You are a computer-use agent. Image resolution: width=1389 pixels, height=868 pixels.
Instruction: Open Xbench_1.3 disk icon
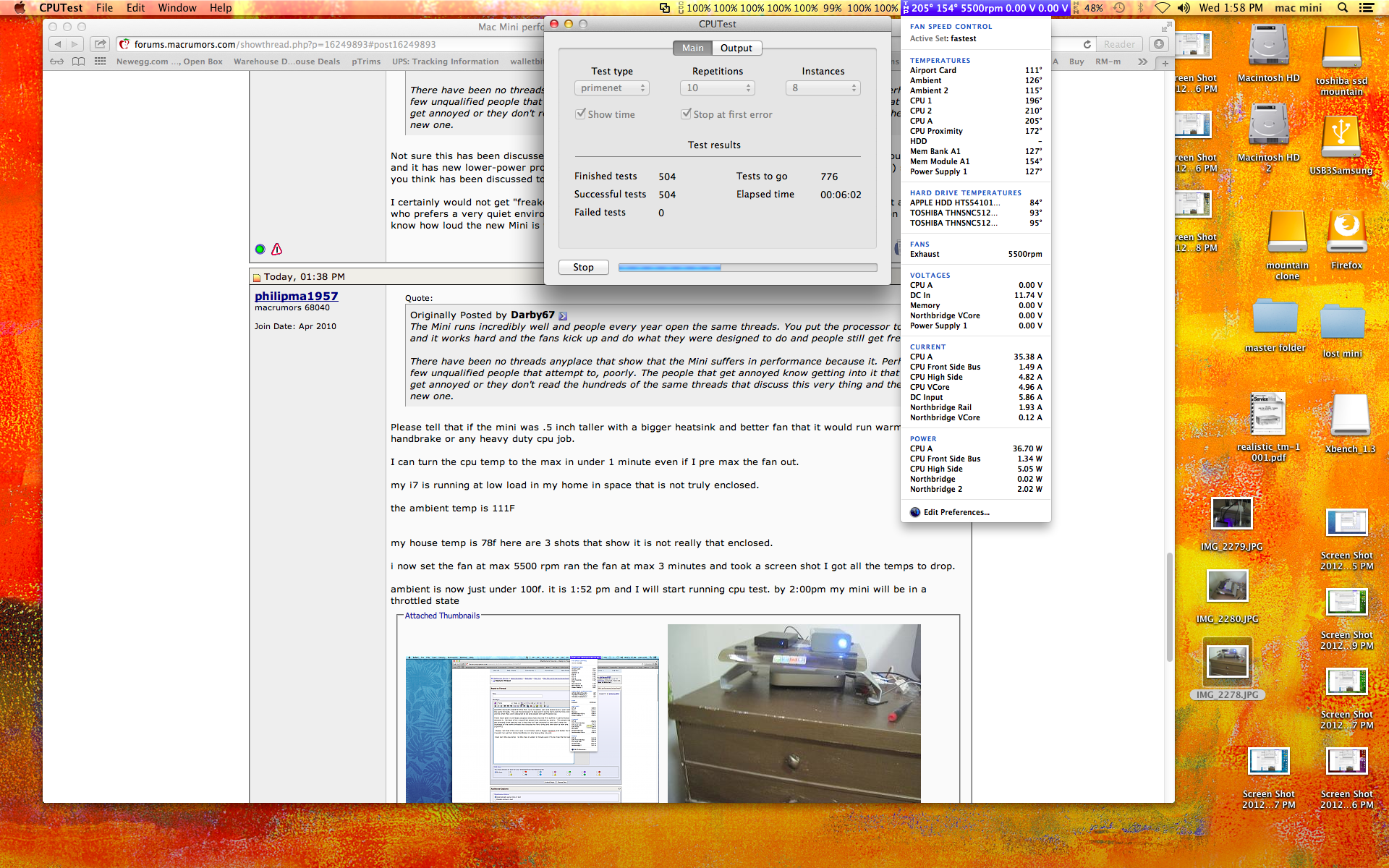pyautogui.click(x=1349, y=416)
